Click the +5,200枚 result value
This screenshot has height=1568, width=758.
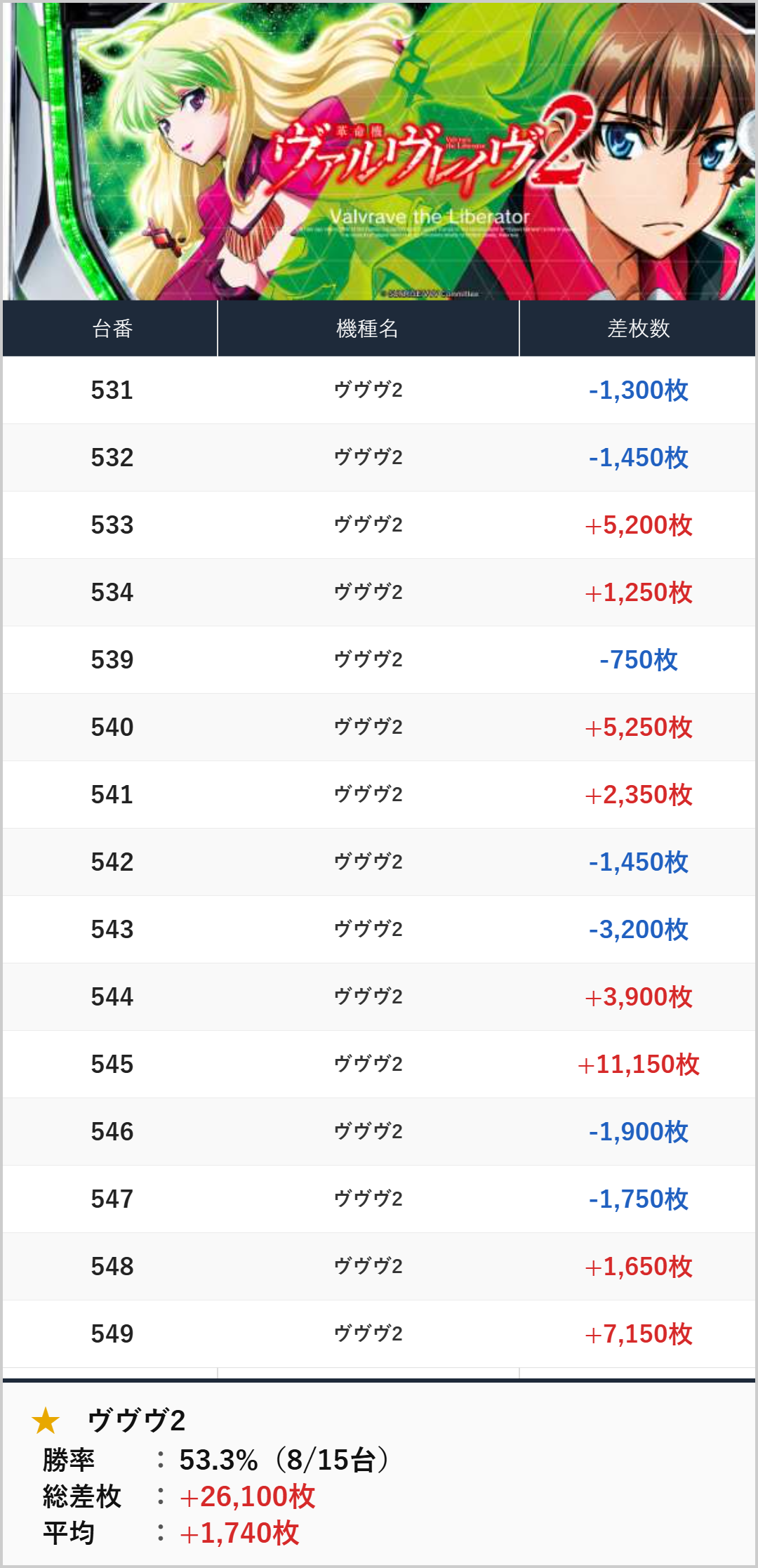point(638,525)
